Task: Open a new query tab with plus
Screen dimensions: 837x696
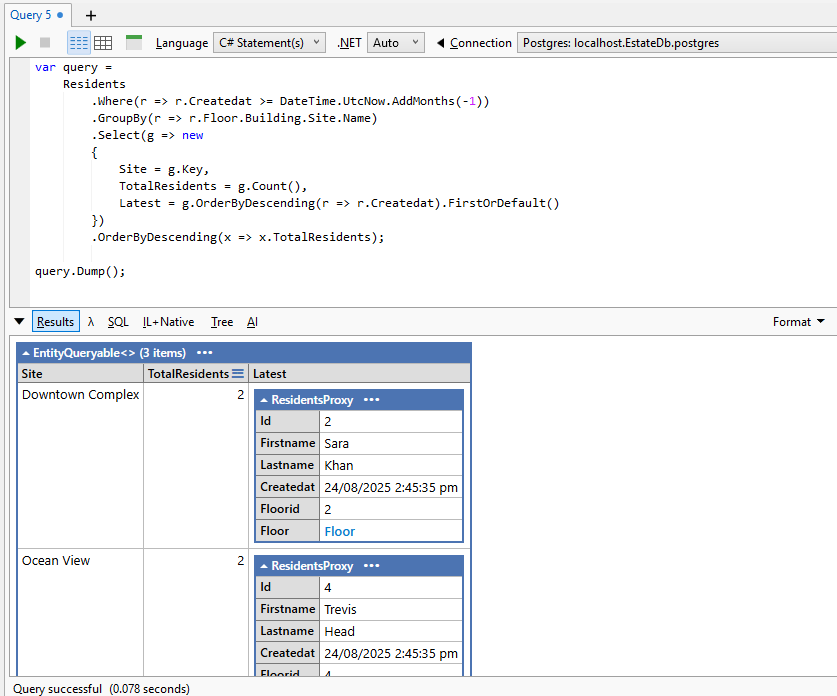Action: pyautogui.click(x=91, y=15)
